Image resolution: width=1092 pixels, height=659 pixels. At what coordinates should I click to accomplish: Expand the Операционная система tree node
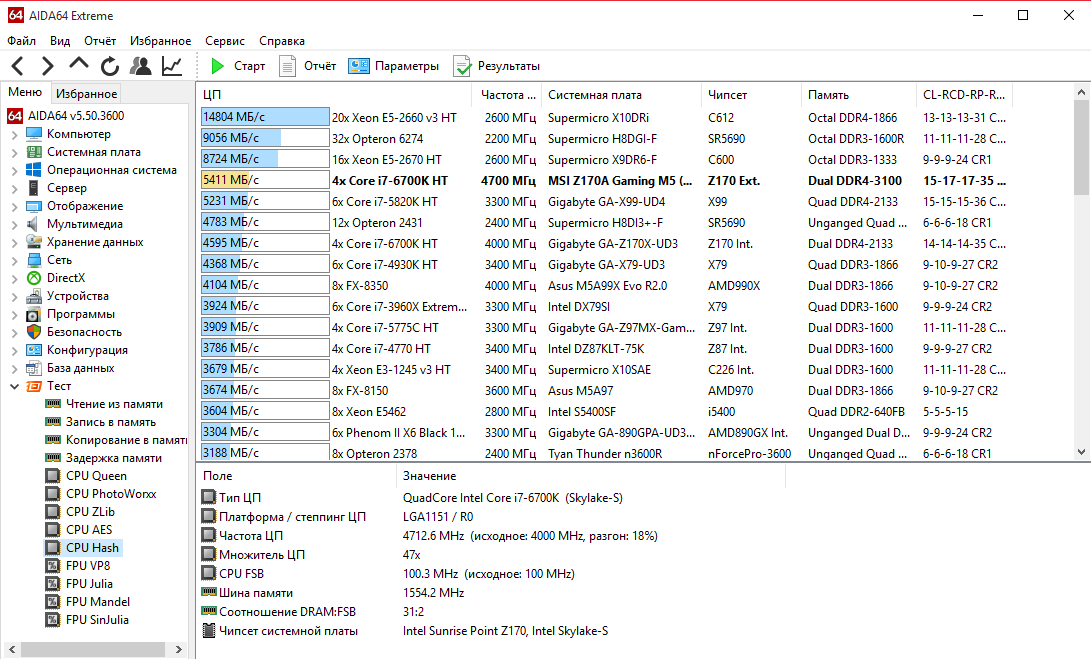click(15, 171)
